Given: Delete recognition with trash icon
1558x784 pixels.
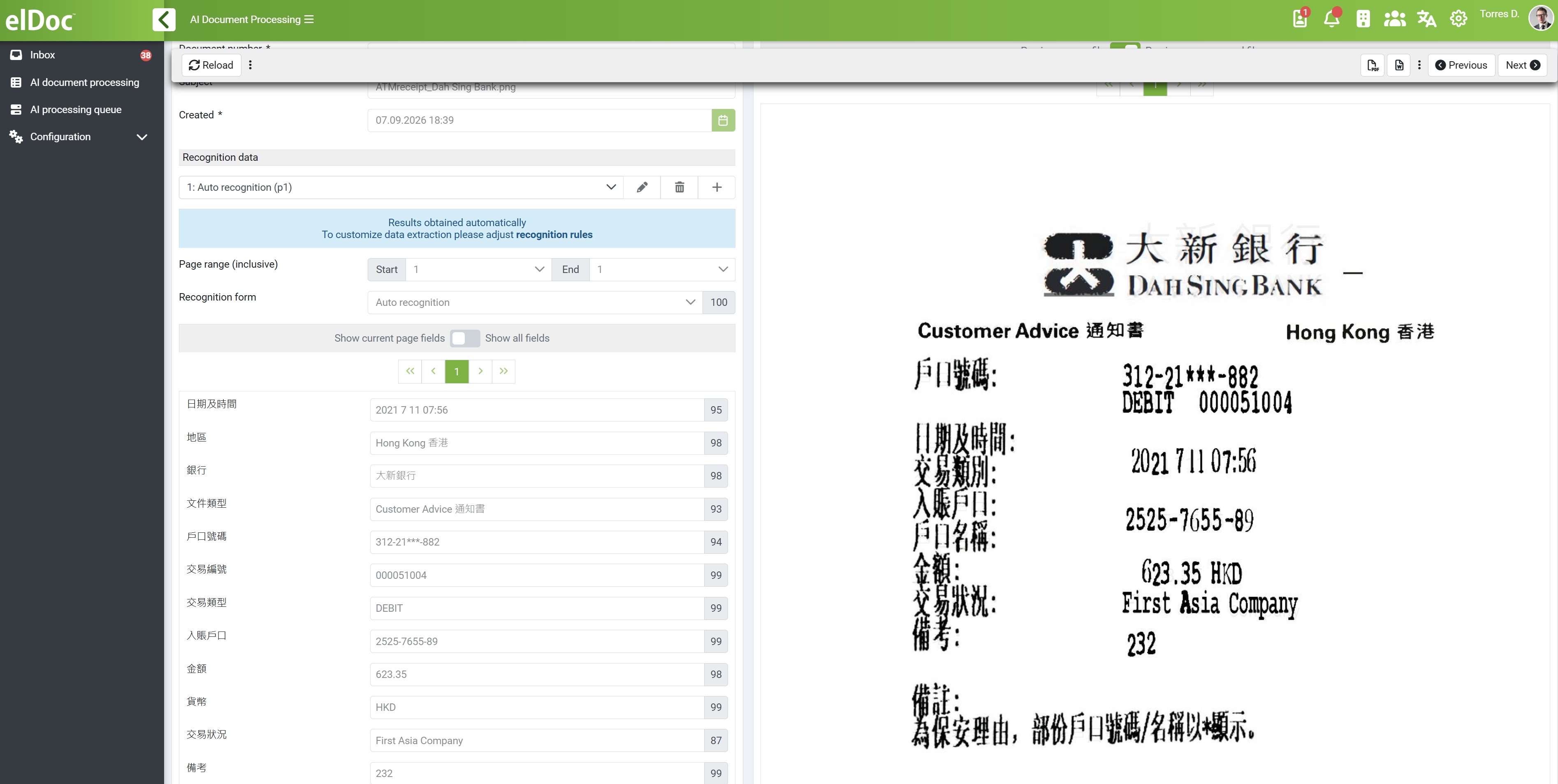Looking at the screenshot, I should [680, 187].
